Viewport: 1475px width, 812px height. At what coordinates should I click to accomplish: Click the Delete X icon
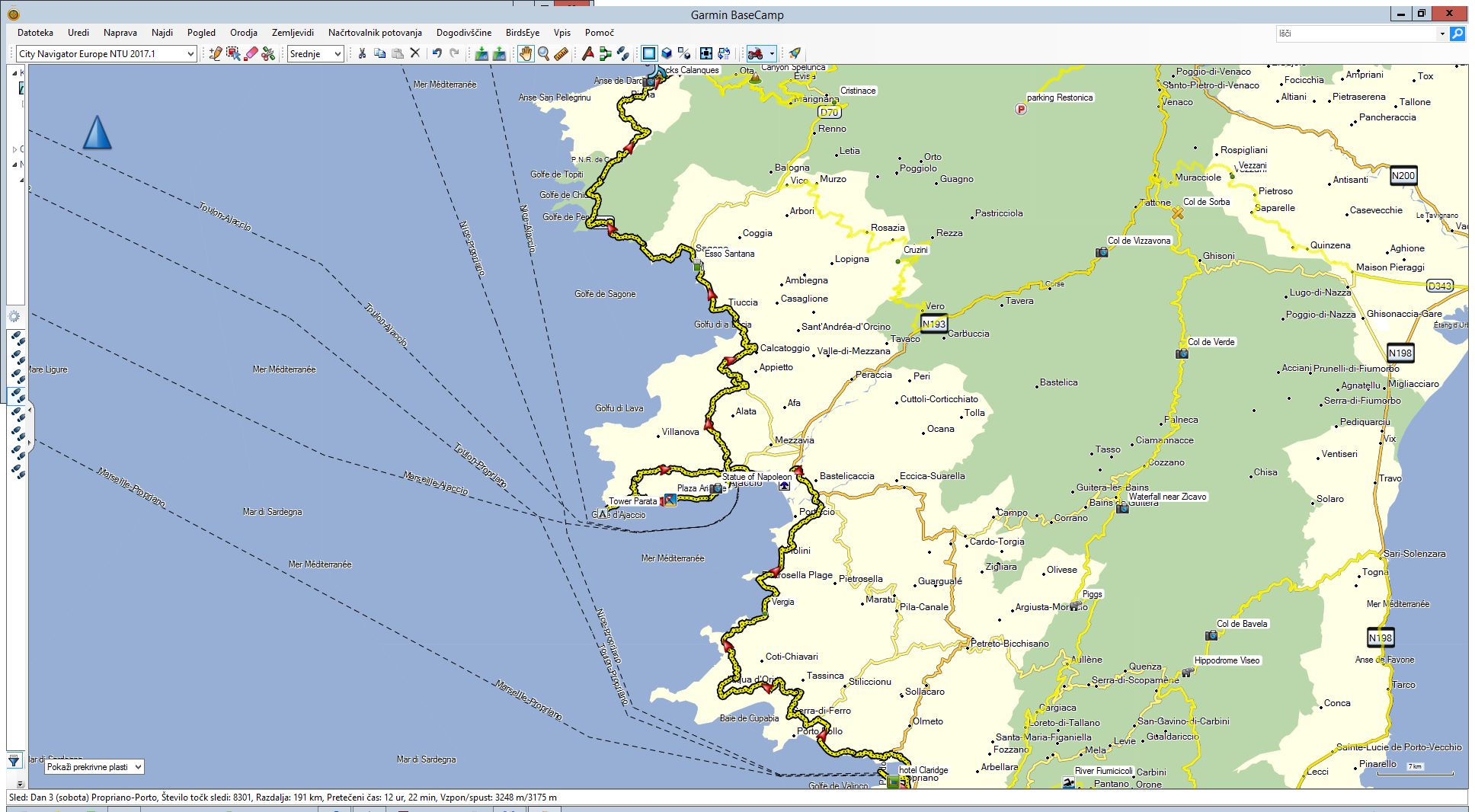[415, 53]
